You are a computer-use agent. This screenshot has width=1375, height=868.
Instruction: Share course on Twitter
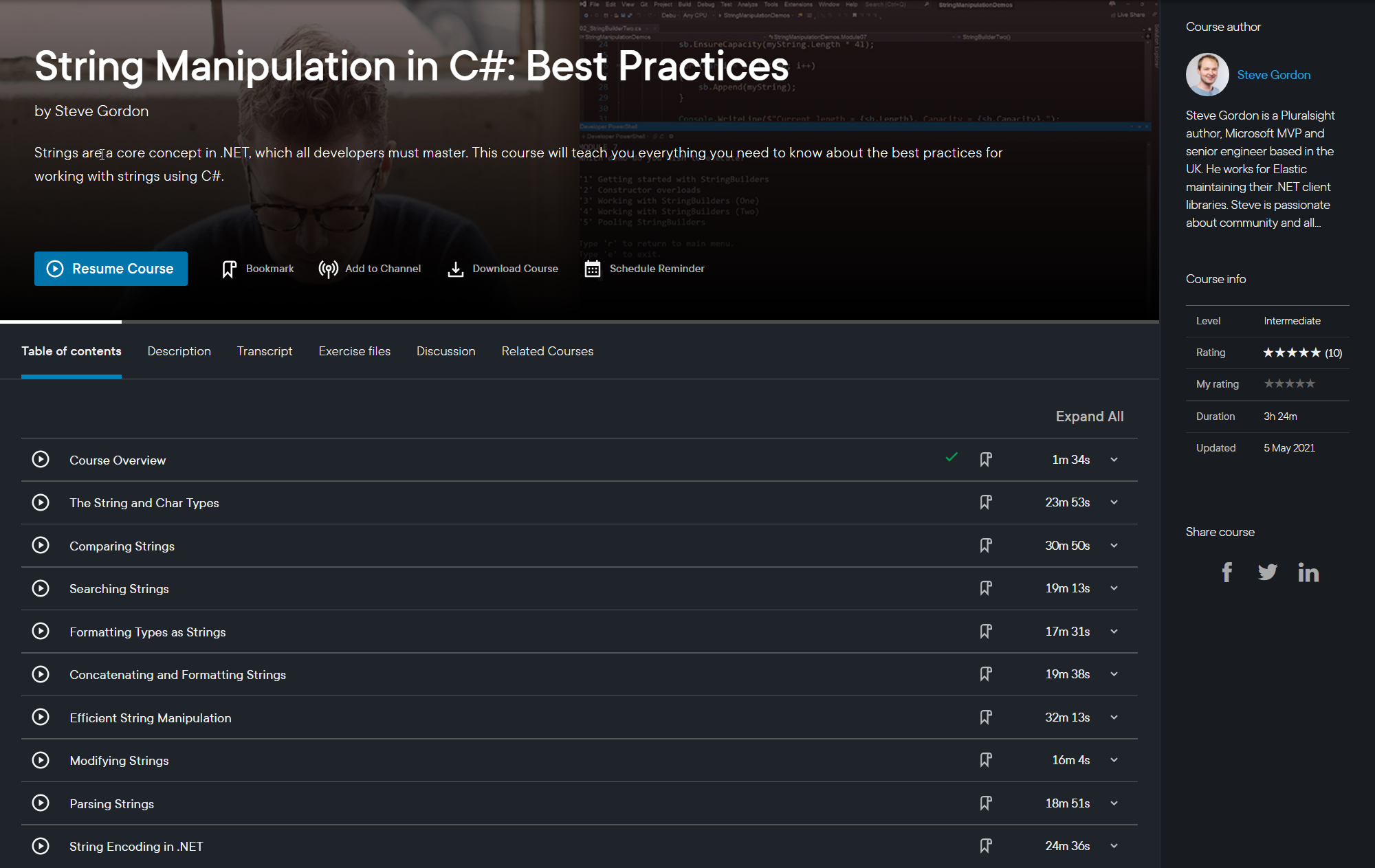(1267, 572)
